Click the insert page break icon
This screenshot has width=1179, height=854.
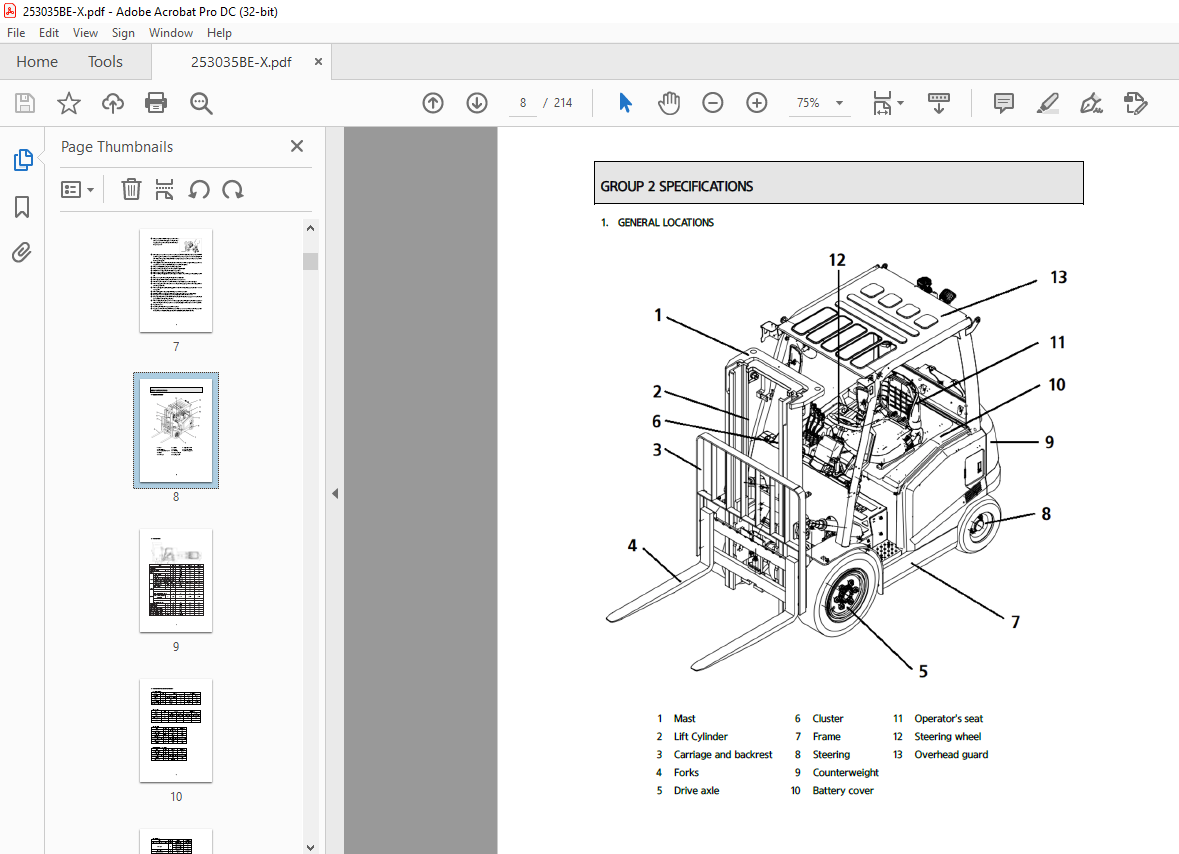pyautogui.click(x=164, y=189)
